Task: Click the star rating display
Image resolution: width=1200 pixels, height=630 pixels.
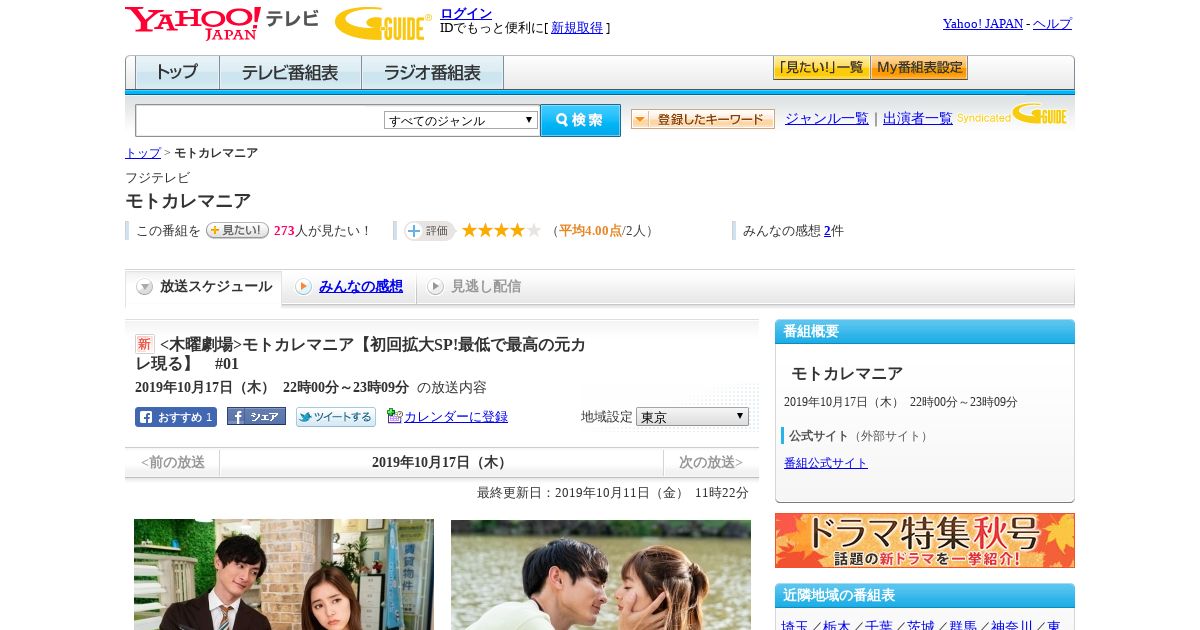Action: (x=501, y=230)
